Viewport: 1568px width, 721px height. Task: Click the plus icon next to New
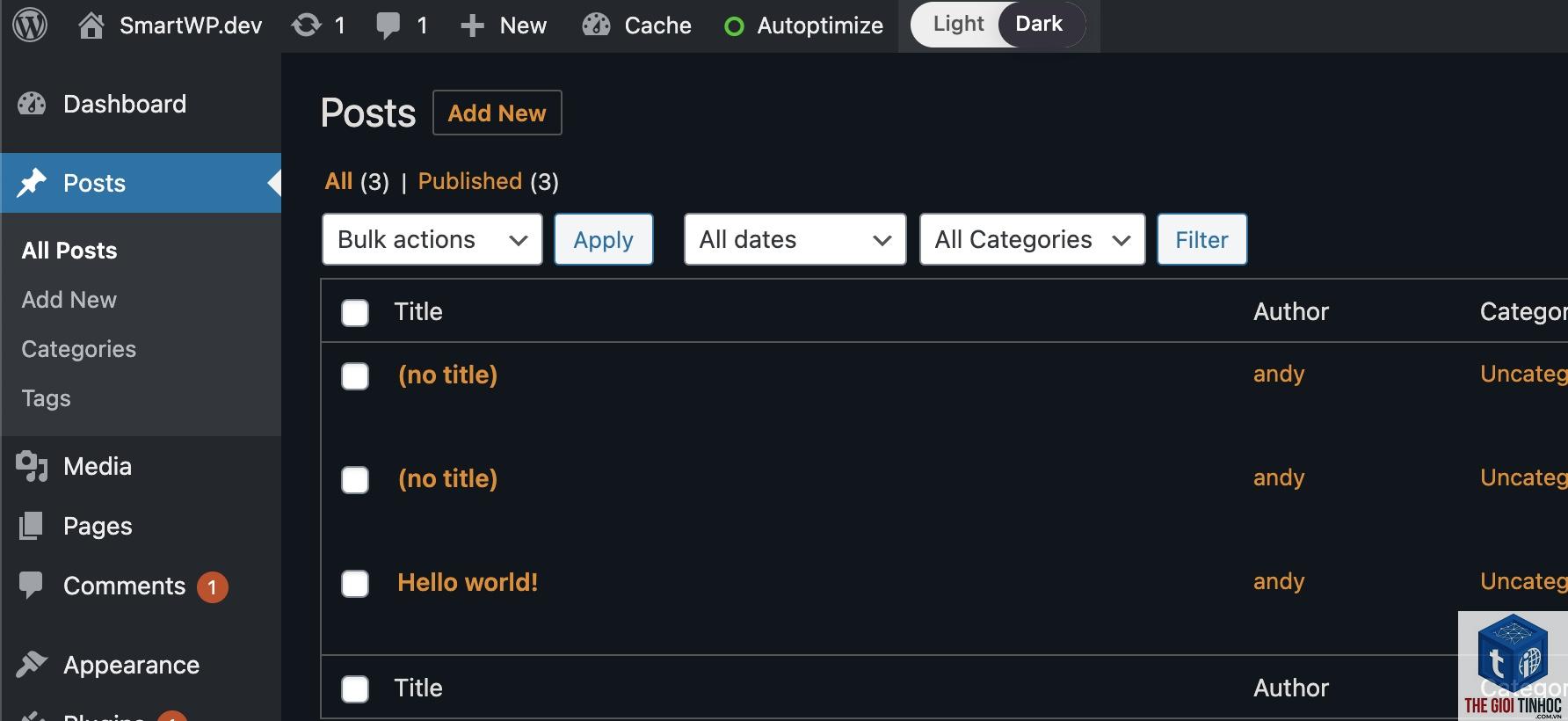point(472,26)
